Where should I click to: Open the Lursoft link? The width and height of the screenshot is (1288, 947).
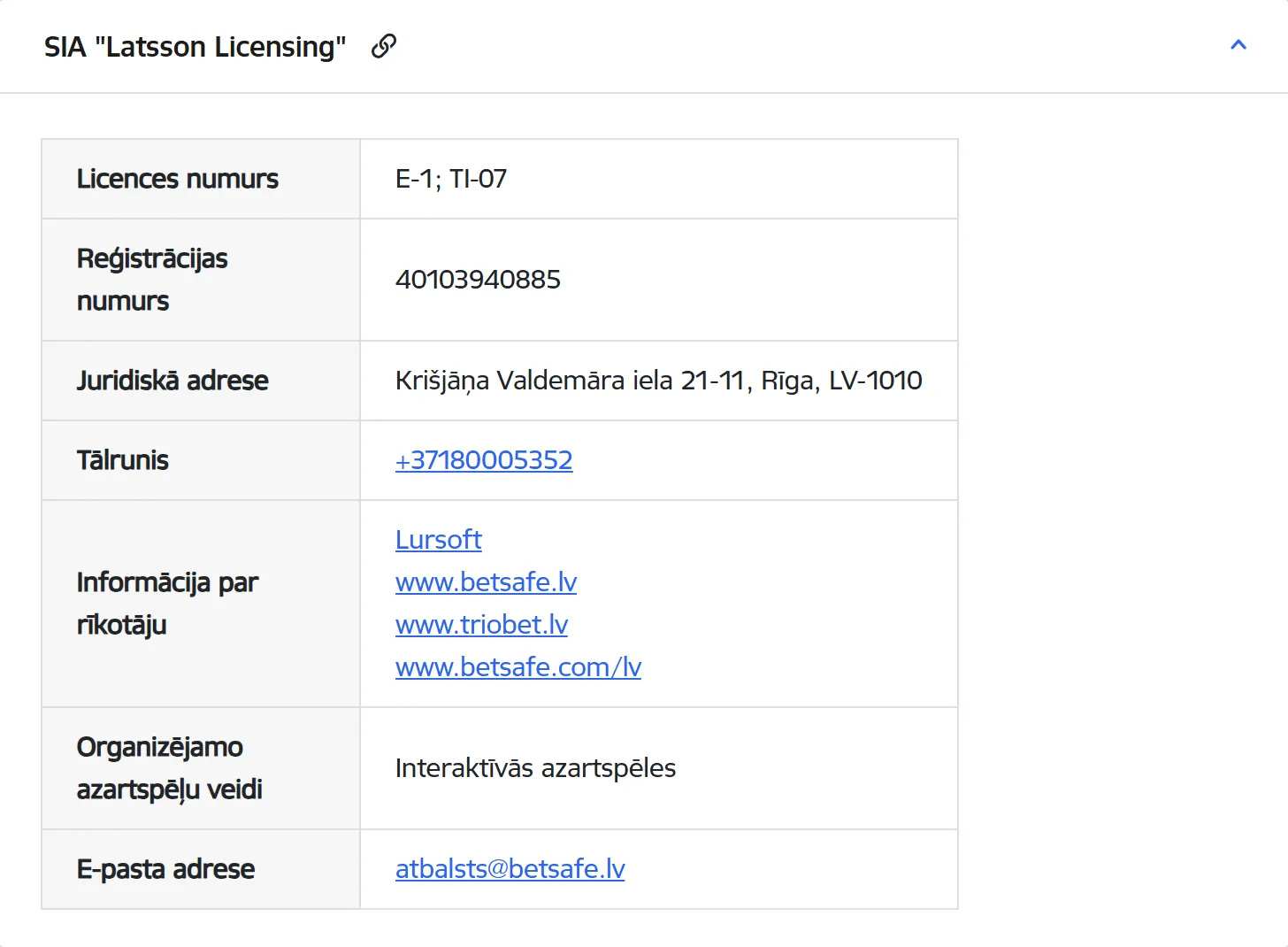438,540
